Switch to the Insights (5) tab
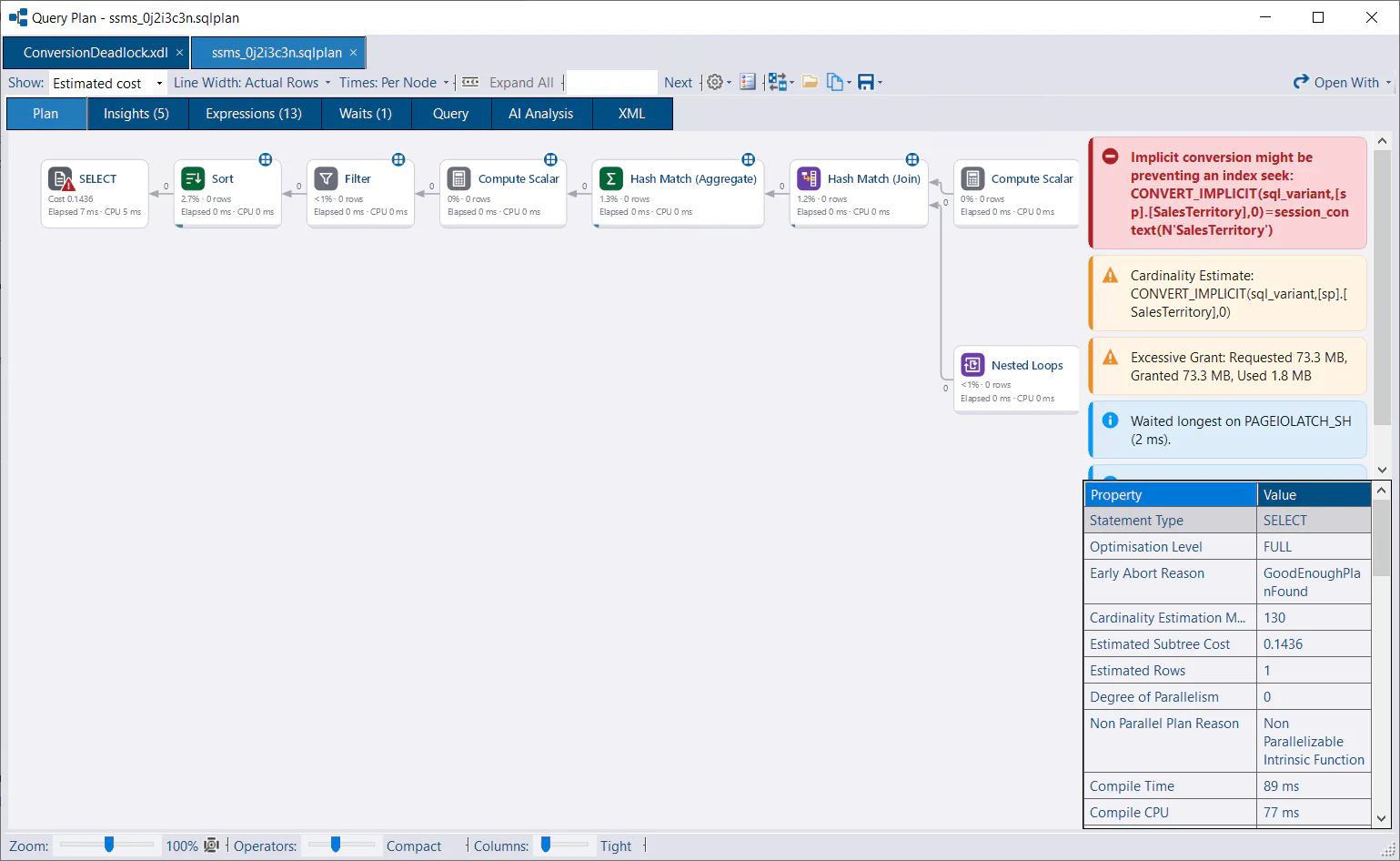Image resolution: width=1400 pixels, height=861 pixels. coord(136,114)
